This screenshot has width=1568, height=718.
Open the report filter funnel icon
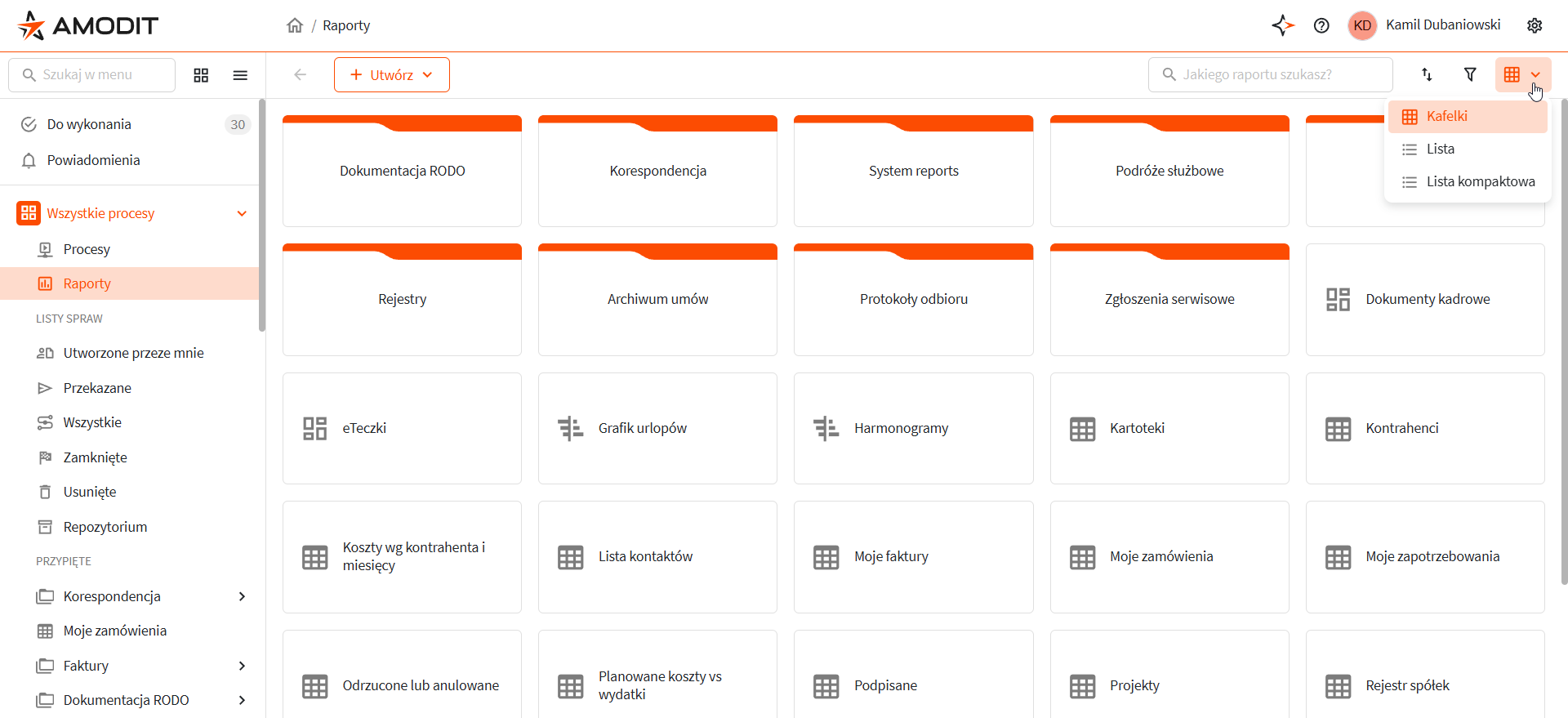(1470, 74)
